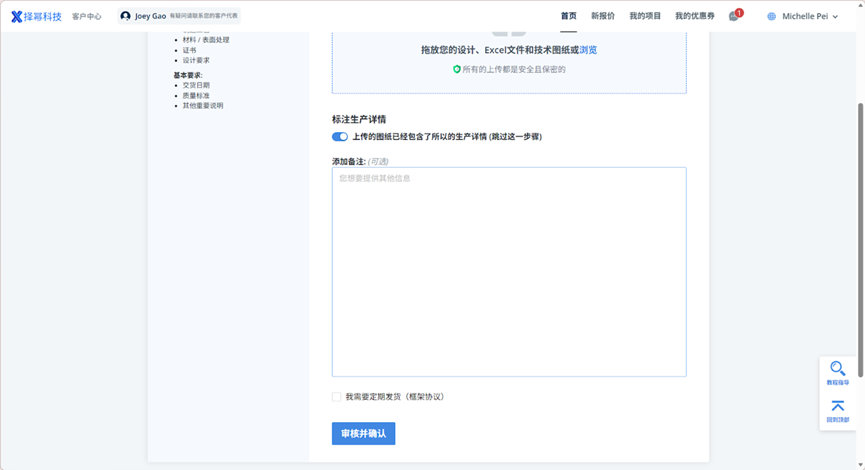Open the notification bell with red badge
This screenshot has width=865, height=470.
click(x=734, y=16)
